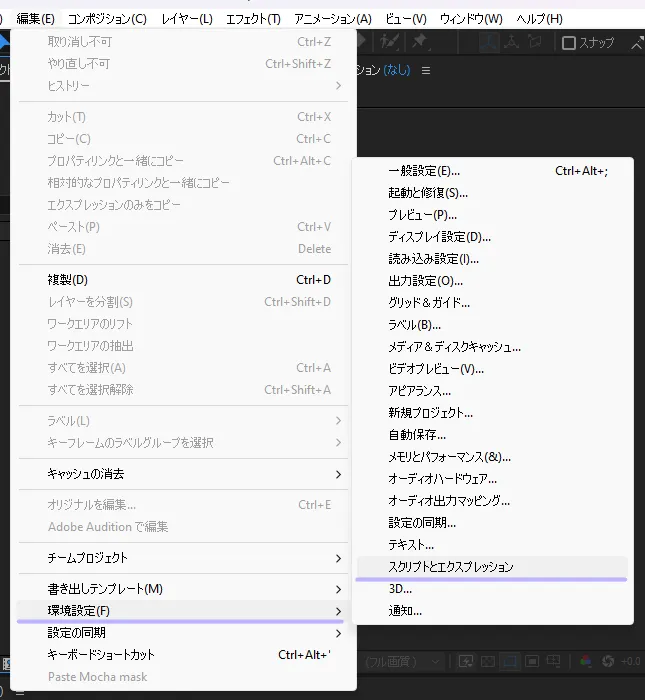Viewport: 645px width, 700px height.
Task: Open アピアランス... preferences
Action: (x=492, y=391)
